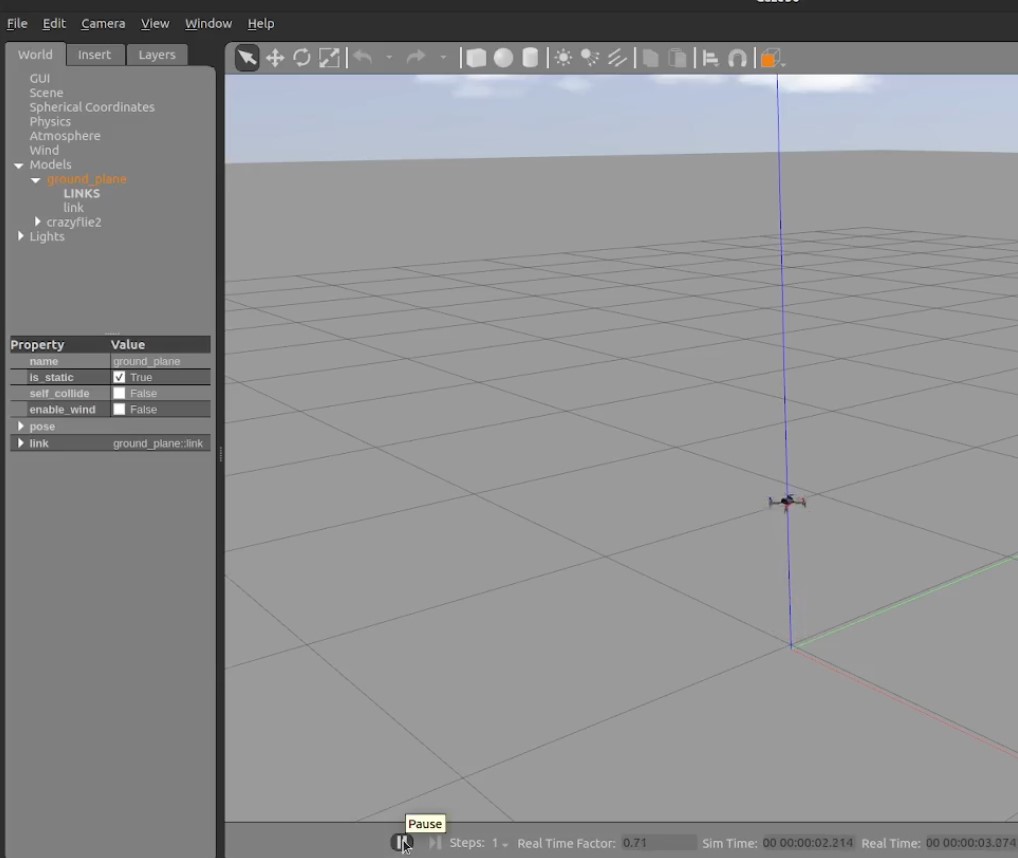
Task: Pause the simulation
Action: tap(402, 842)
